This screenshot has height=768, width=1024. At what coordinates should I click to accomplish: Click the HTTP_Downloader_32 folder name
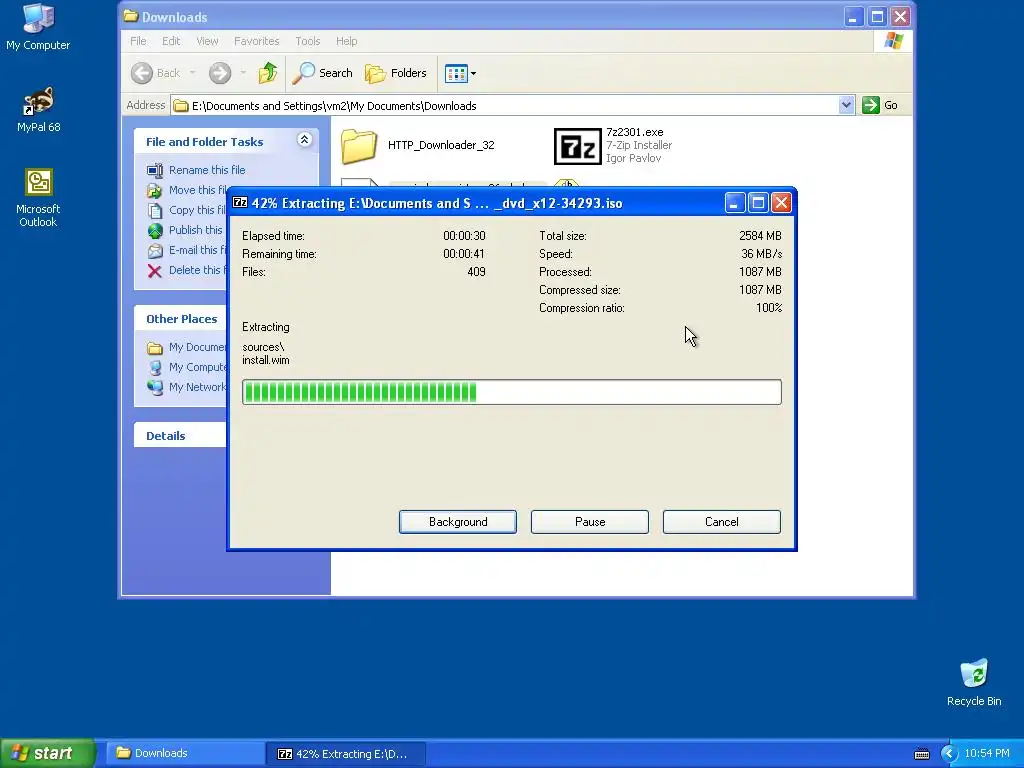[x=441, y=145]
